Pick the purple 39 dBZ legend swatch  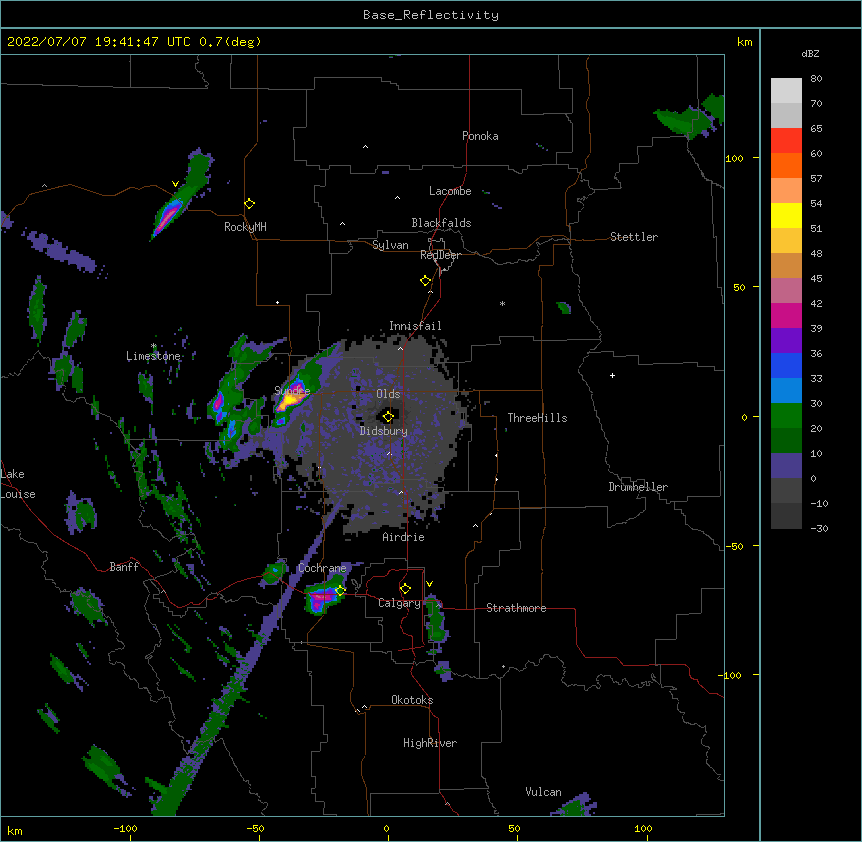click(x=786, y=341)
